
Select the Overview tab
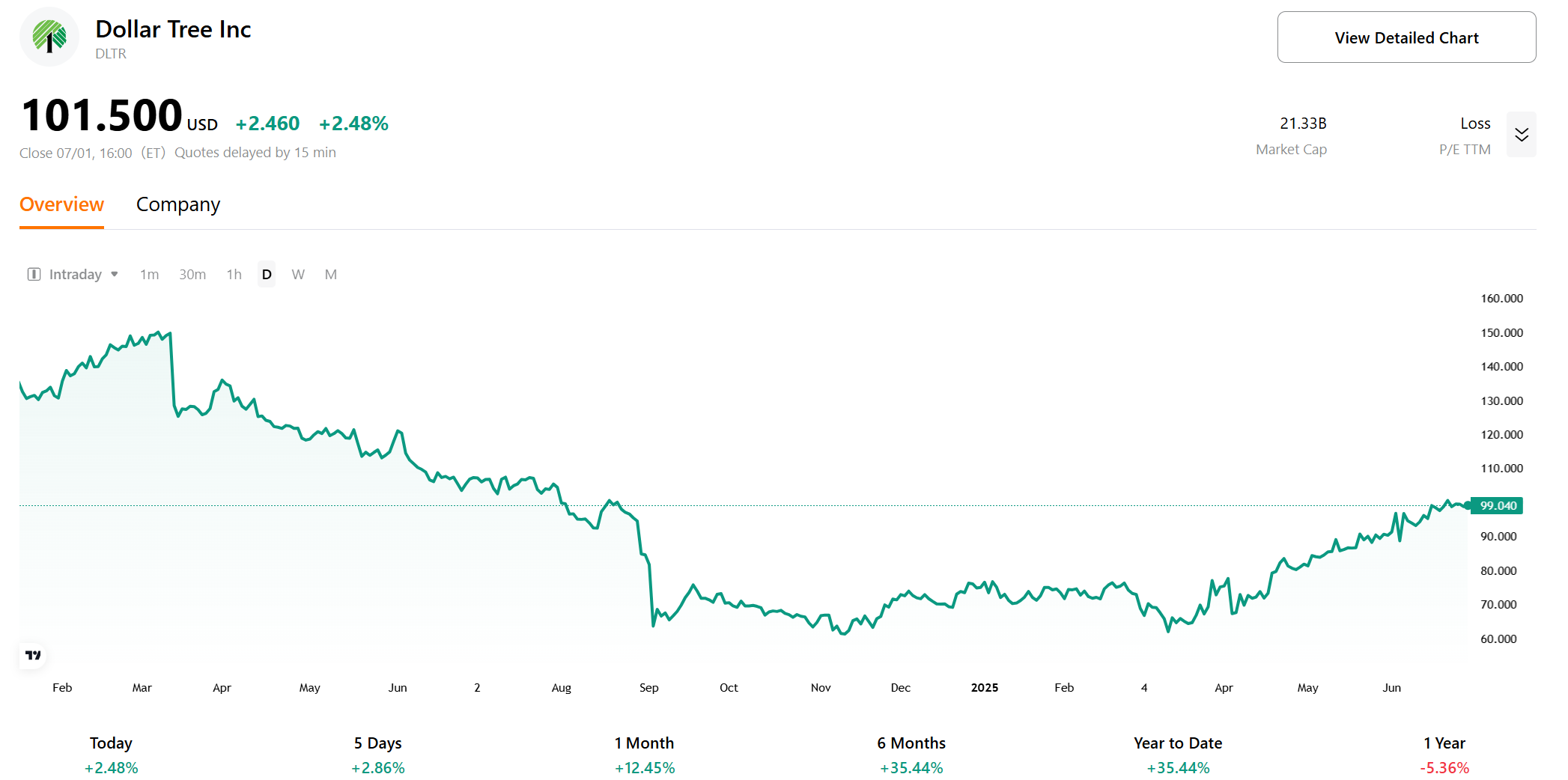tap(61, 204)
